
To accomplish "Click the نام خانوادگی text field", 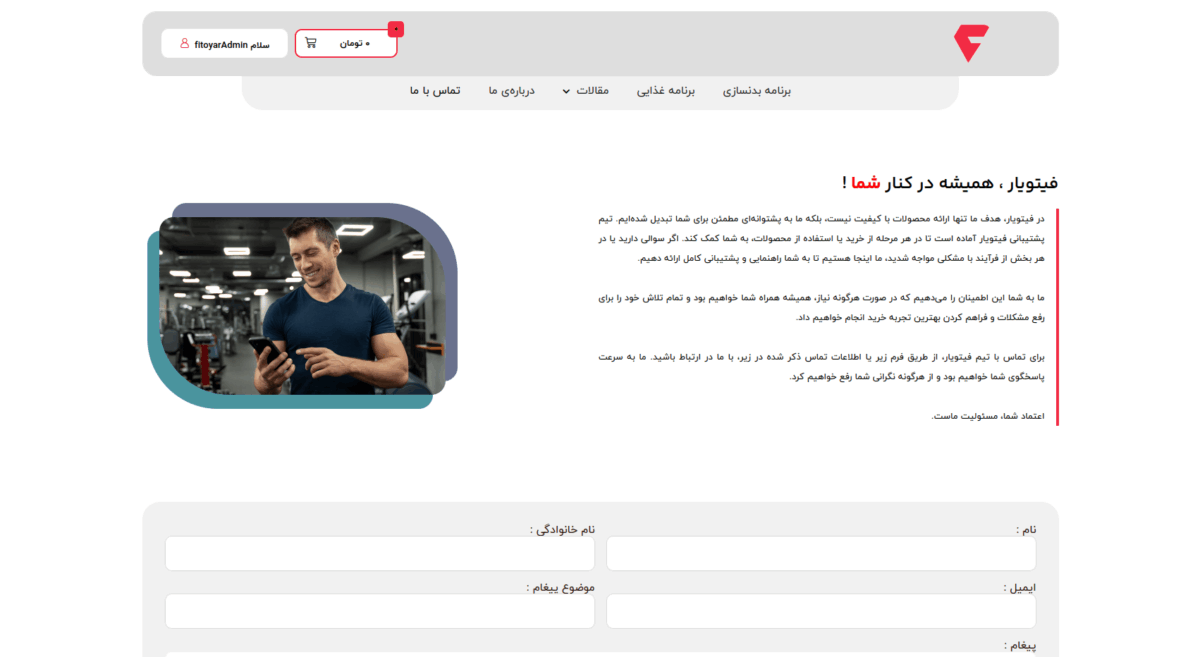I will click(x=380, y=554).
